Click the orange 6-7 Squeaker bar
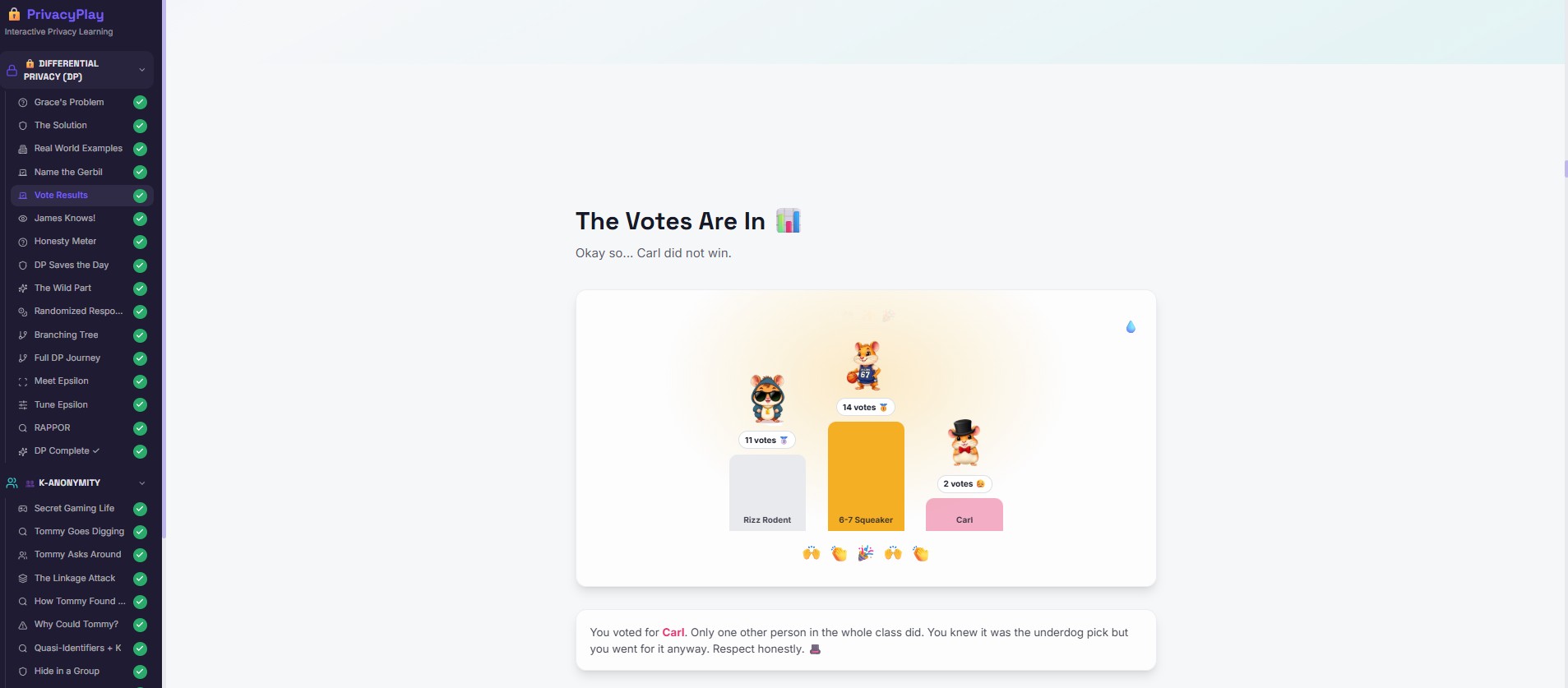Screen dimensions: 1568x688 click(x=866, y=476)
